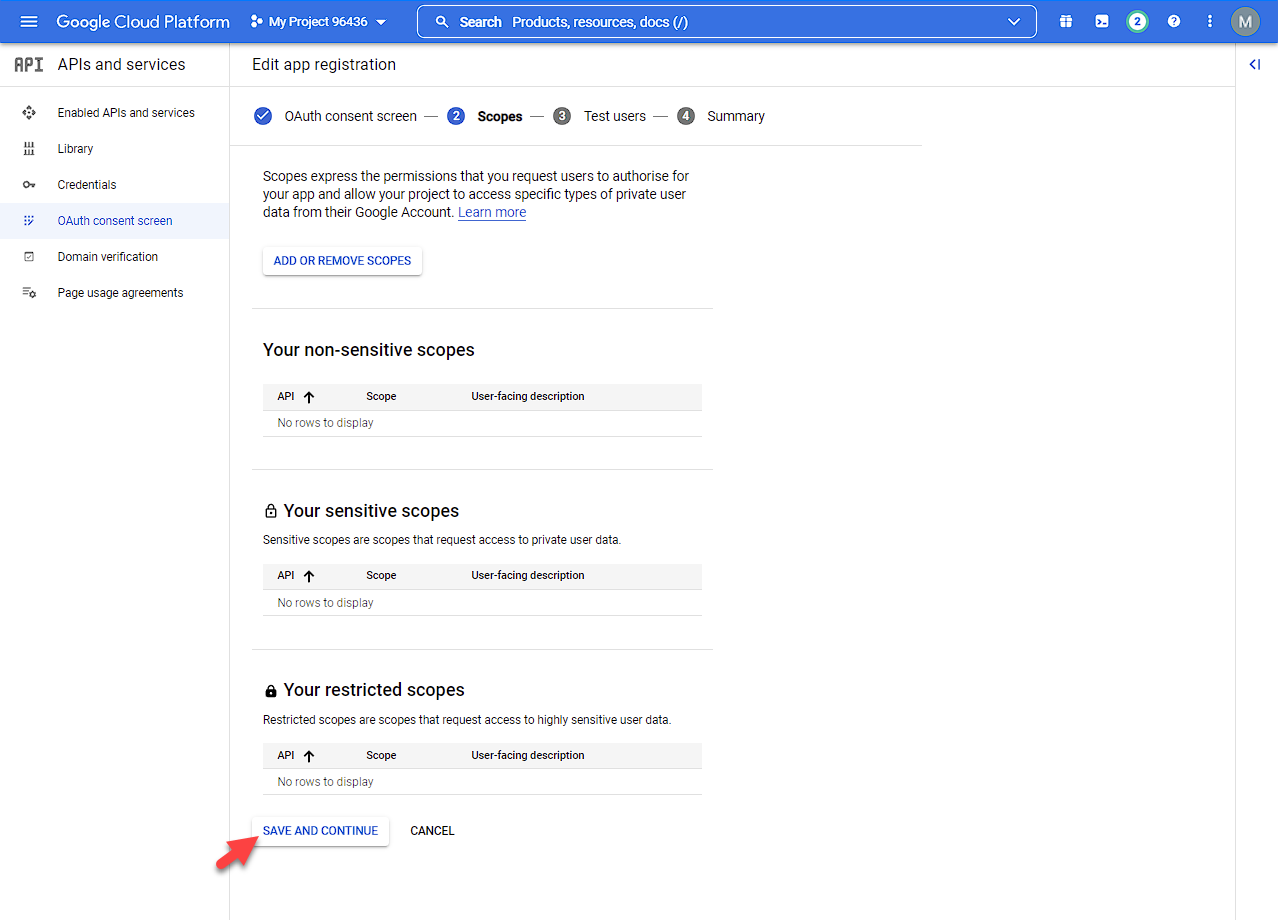This screenshot has width=1278, height=920.
Task: Open the hamburger navigation menu
Action: click(x=29, y=21)
